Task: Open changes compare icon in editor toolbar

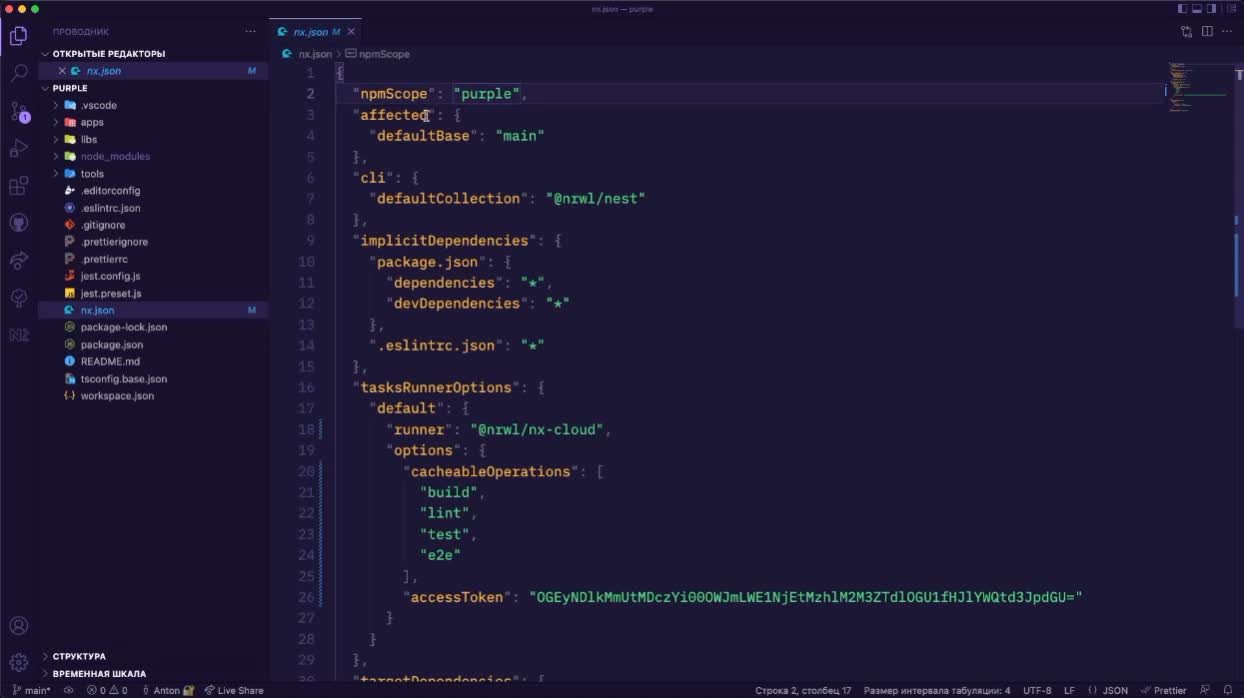Action: [x=1187, y=32]
